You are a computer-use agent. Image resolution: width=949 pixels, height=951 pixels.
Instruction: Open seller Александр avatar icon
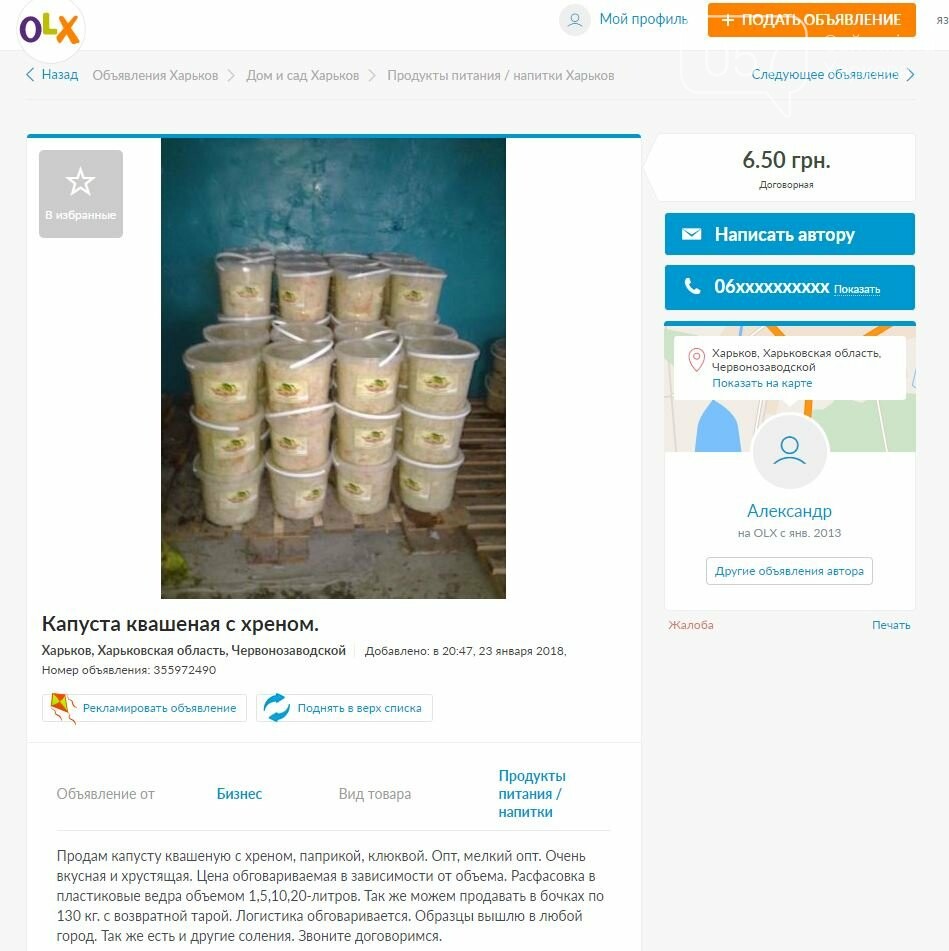[x=790, y=451]
